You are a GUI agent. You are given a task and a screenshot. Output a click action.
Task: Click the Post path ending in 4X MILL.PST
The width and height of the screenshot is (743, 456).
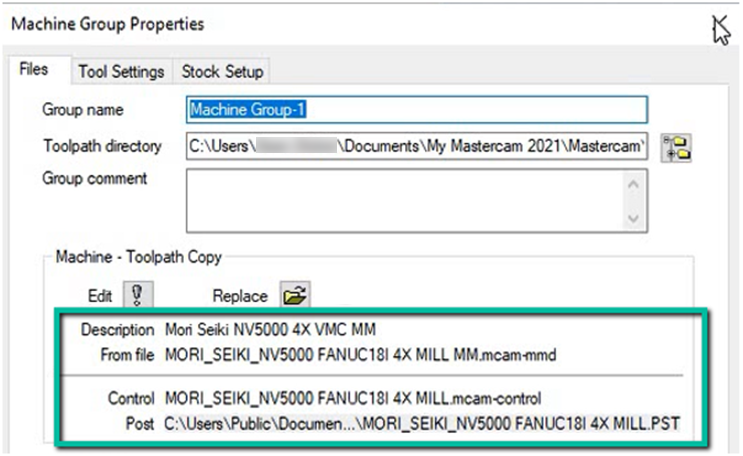(422, 424)
